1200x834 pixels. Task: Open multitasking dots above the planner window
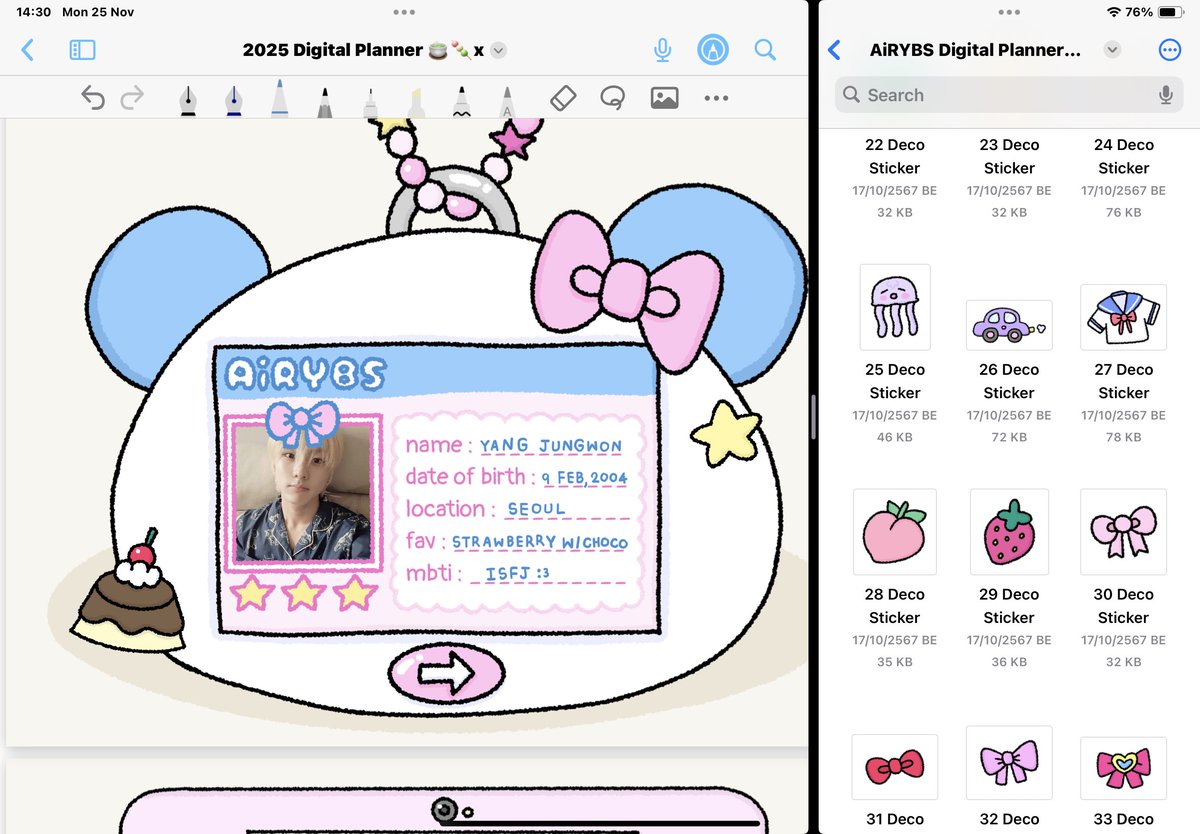[404, 12]
